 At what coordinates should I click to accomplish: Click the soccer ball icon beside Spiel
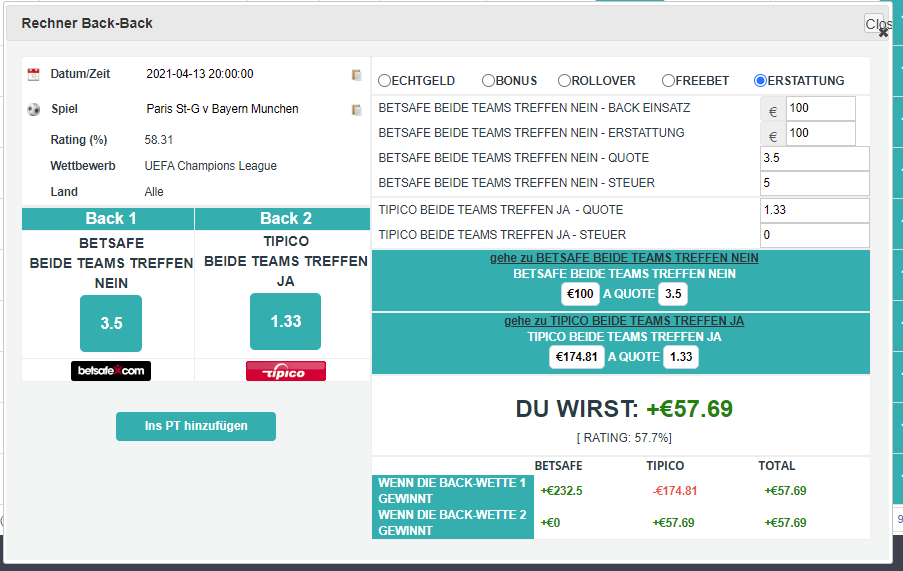[x=34, y=109]
